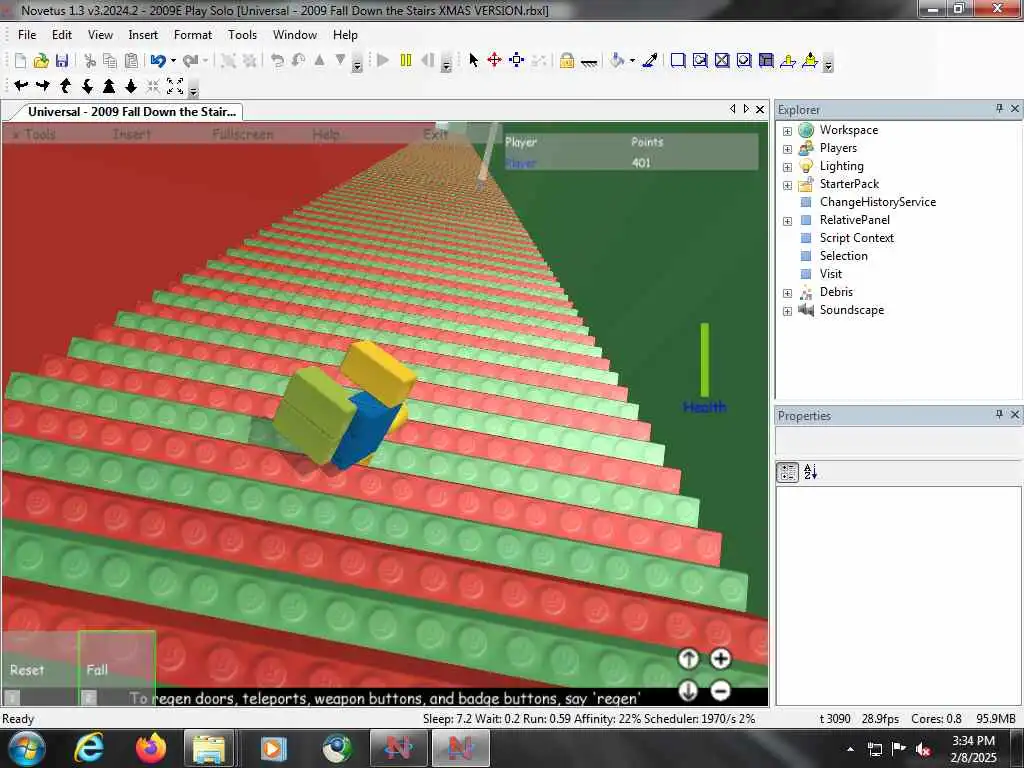Screen dimensions: 1024x768
Task: Click in-game zoom in plus button
Action: point(720,659)
